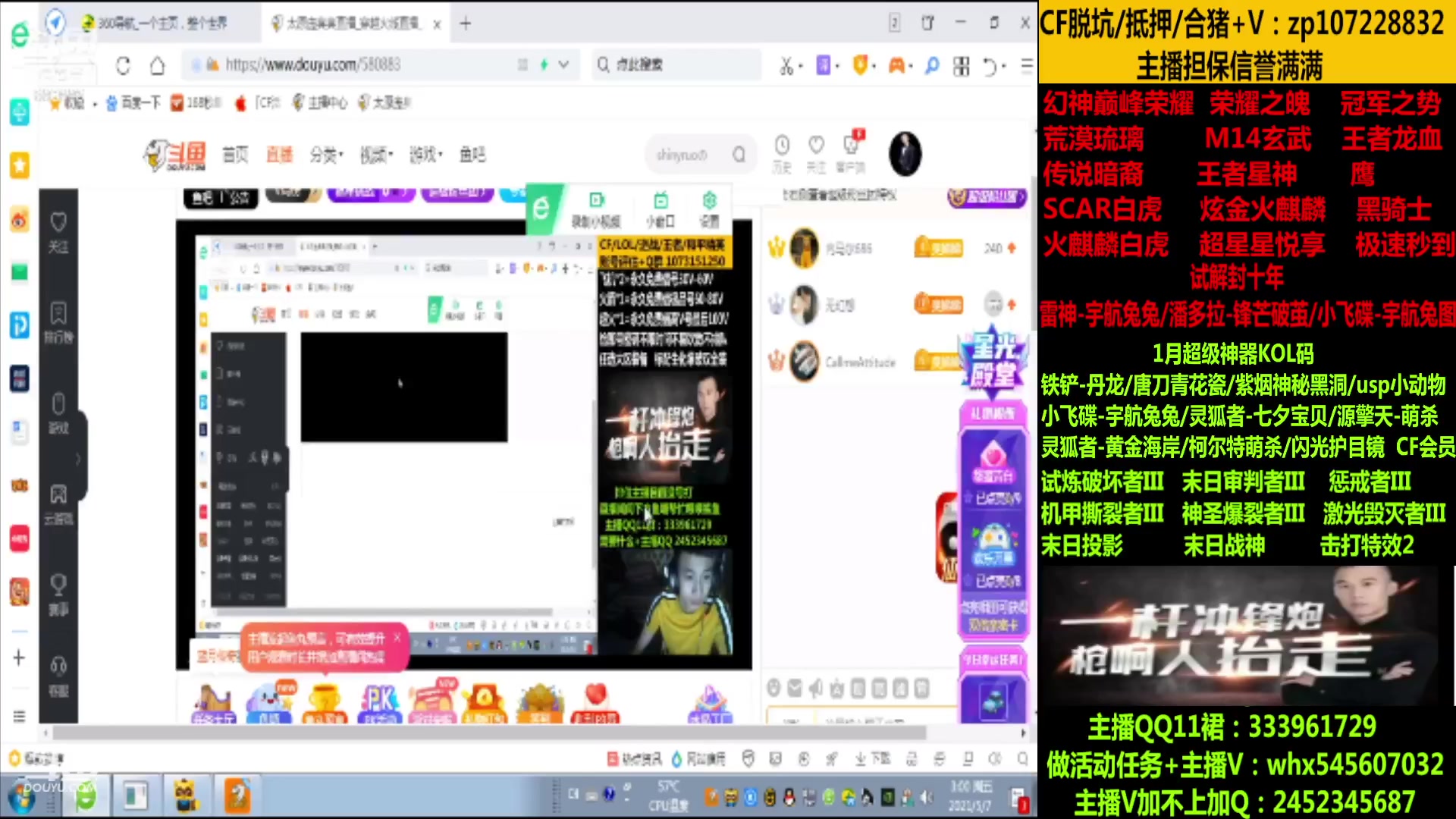This screenshot has height=819, width=1456.
Task: Close the pink notification popup over the player
Action: (x=397, y=638)
